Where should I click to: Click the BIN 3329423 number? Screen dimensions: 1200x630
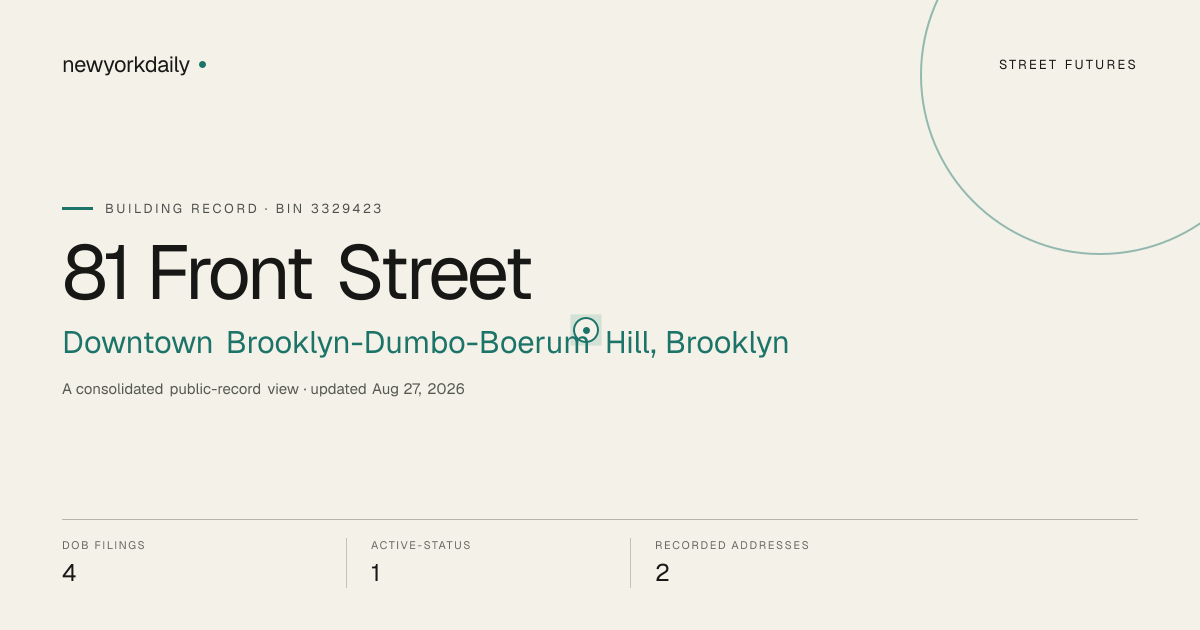(x=329, y=209)
